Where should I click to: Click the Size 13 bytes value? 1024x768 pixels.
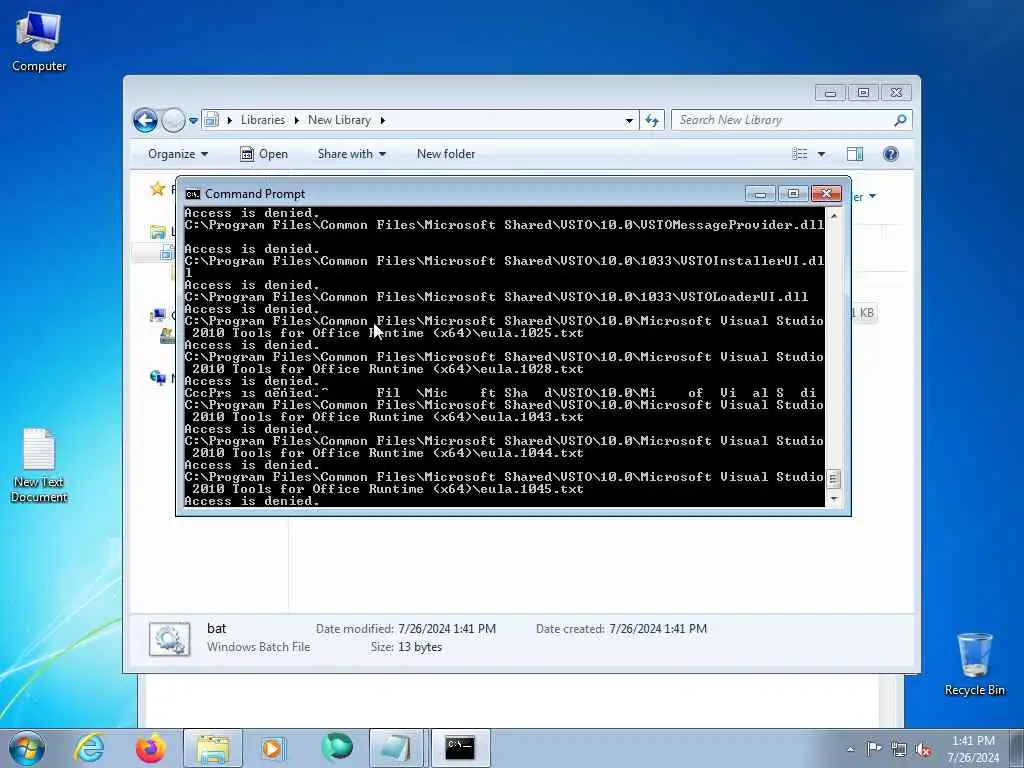click(420, 647)
